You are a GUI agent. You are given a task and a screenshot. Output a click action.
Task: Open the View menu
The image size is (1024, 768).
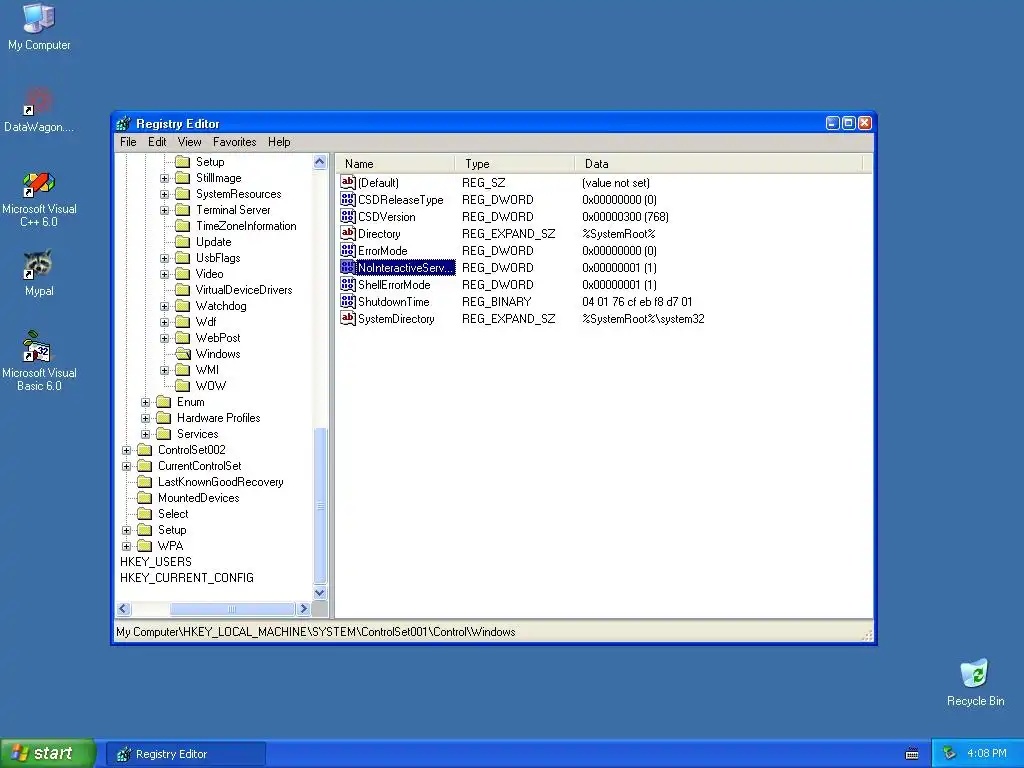(x=189, y=142)
